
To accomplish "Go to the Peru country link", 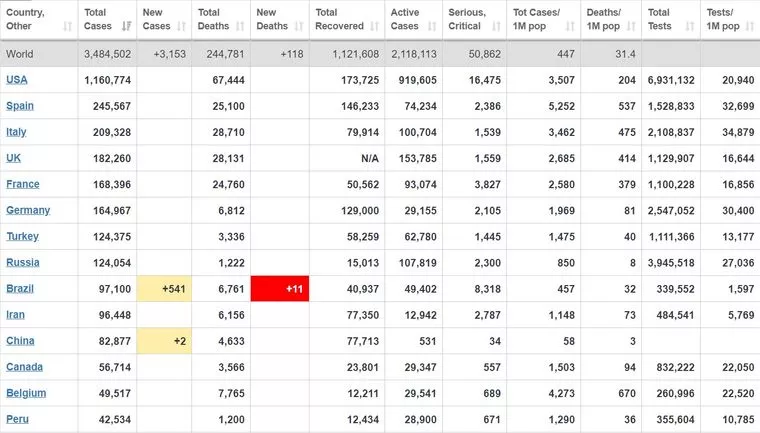I will [x=18, y=419].
